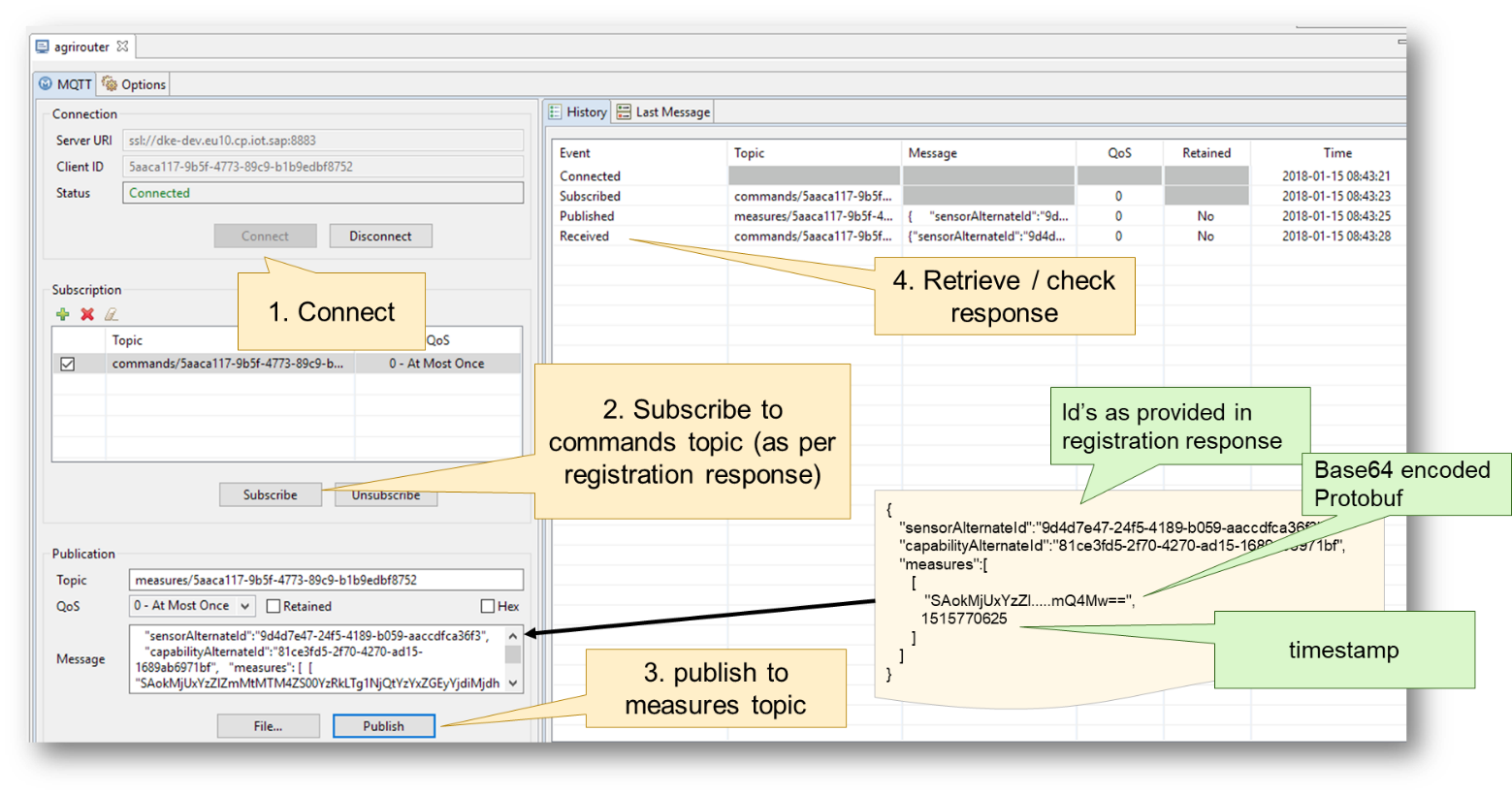Enable the Hex checkbox
Viewport: 1512px width, 795px height.
coord(487,606)
